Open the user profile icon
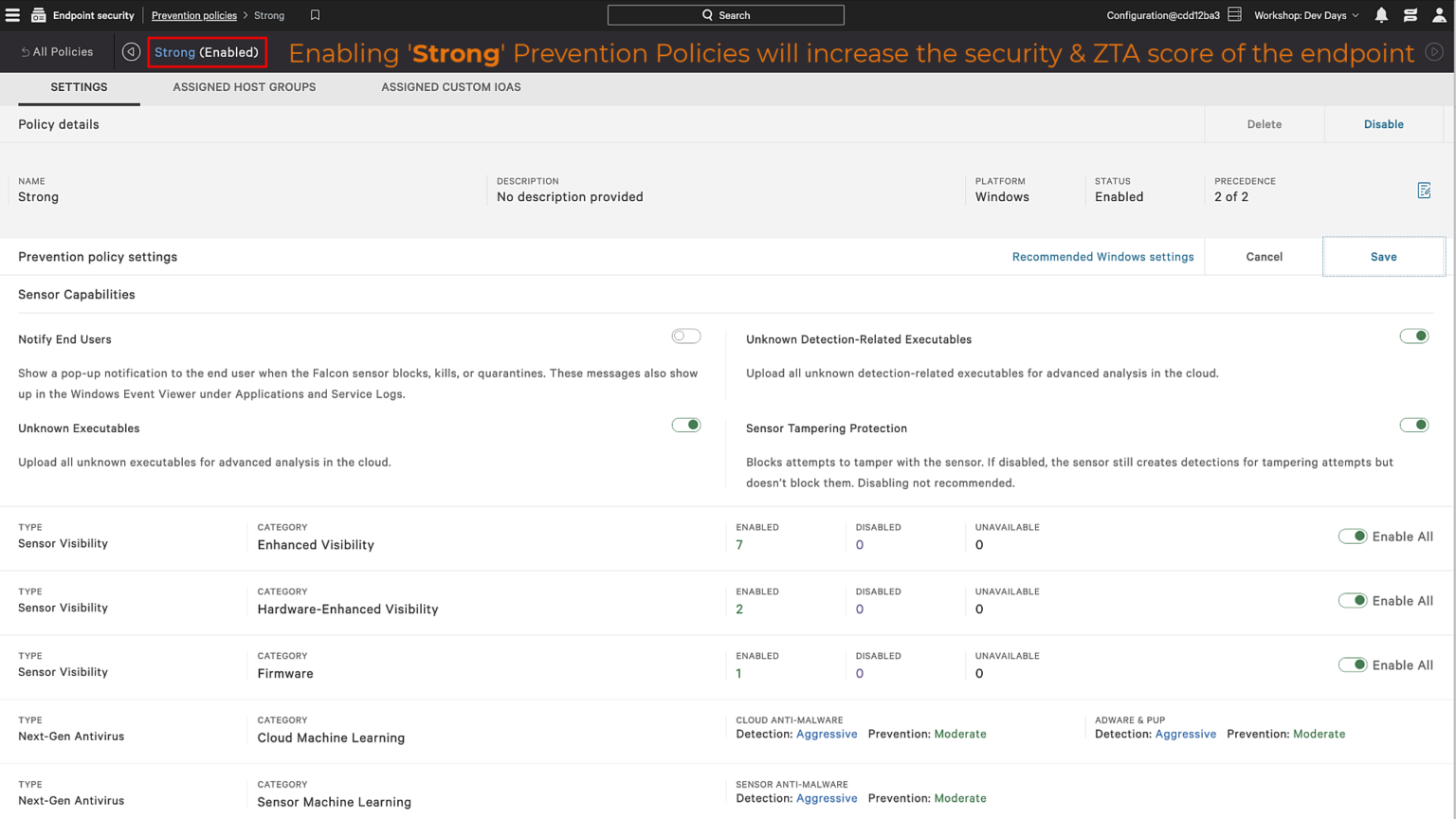 (1439, 14)
